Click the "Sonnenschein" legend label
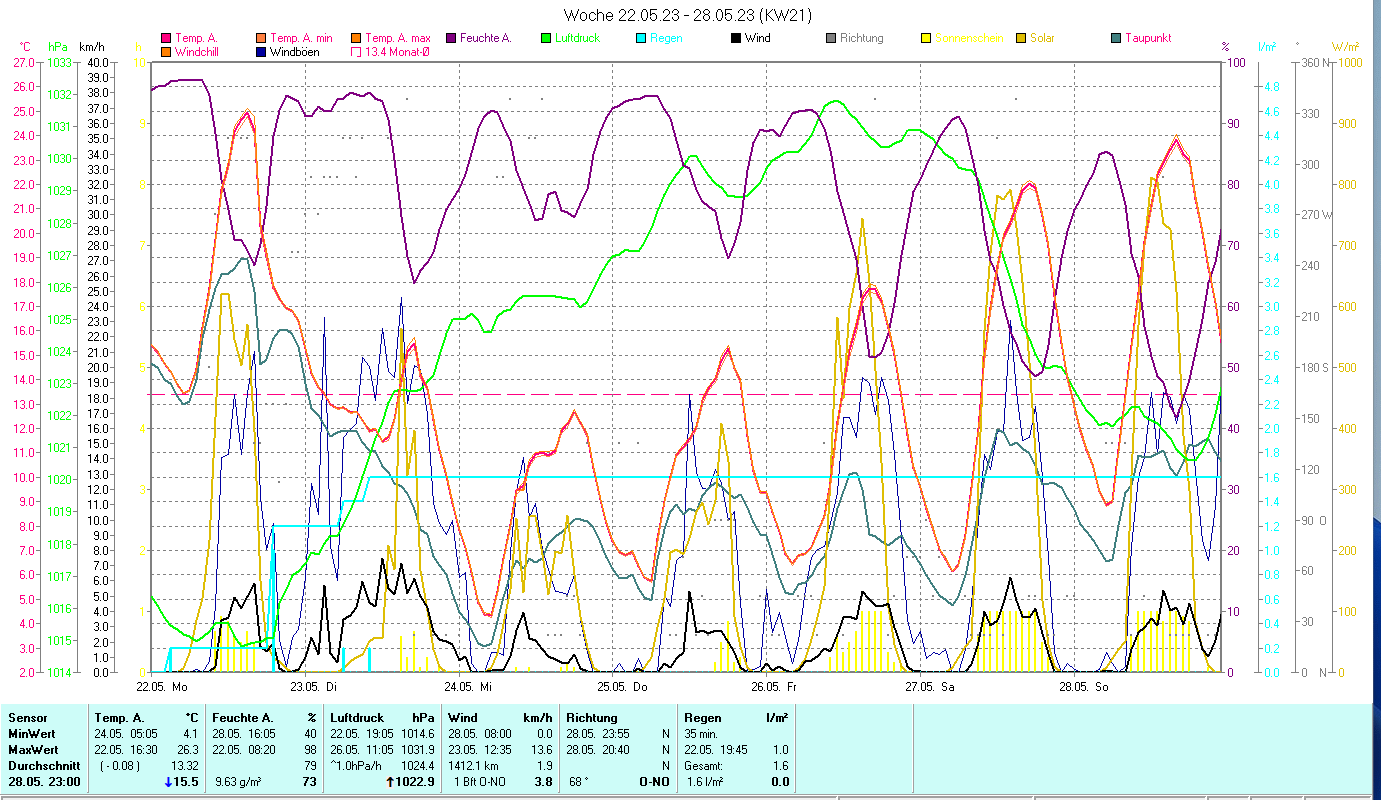This screenshot has width=1381, height=800. click(x=967, y=38)
